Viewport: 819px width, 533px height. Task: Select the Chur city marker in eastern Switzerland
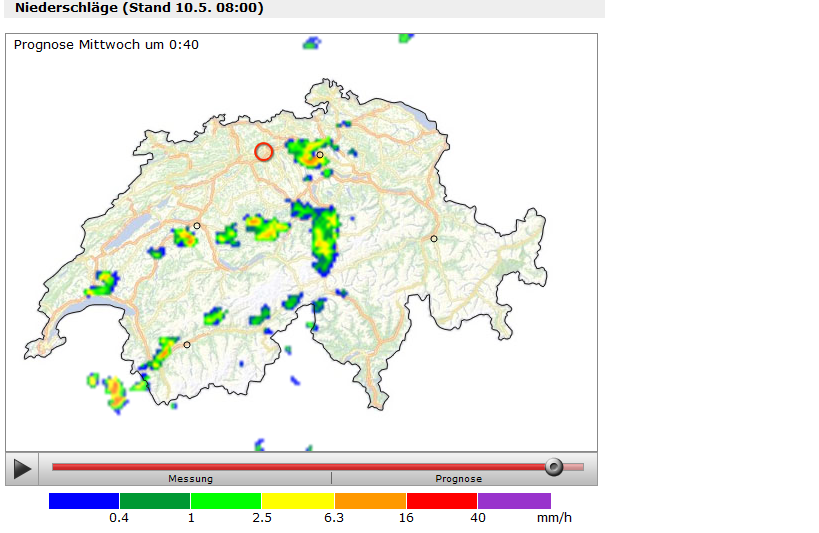point(434,238)
